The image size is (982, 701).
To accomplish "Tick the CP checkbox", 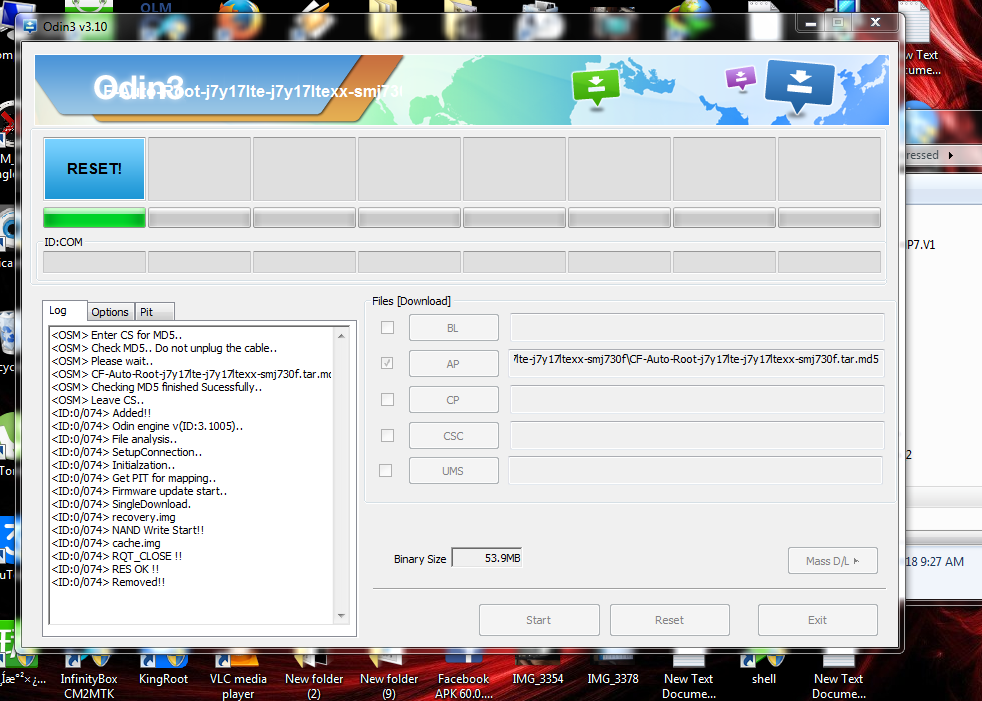I will coord(388,400).
